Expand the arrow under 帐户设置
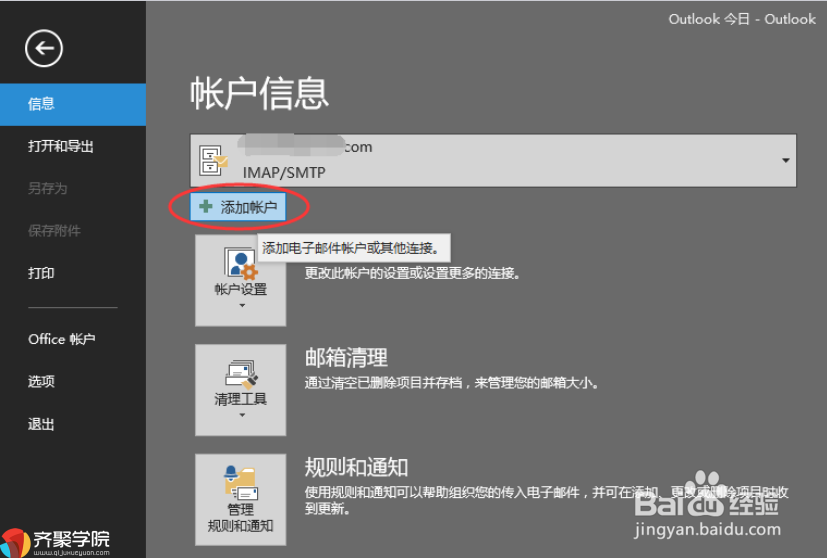827x558 pixels. [x=242, y=306]
